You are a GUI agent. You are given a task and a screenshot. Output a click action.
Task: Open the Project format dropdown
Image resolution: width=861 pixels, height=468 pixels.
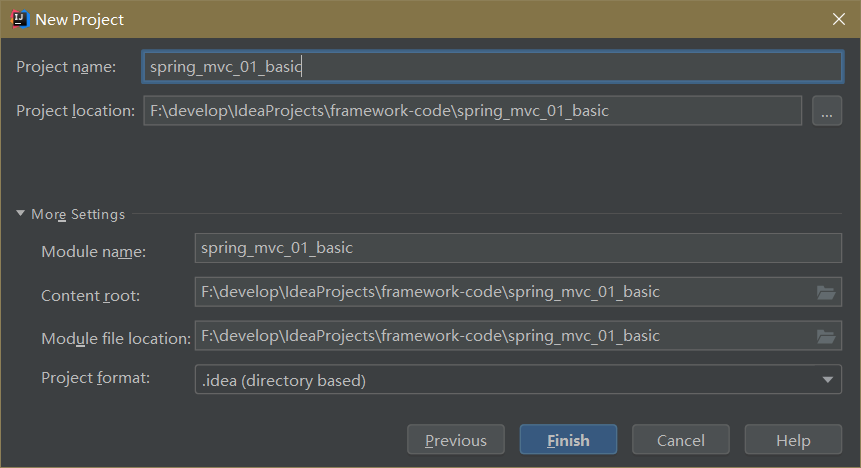tap(517, 380)
